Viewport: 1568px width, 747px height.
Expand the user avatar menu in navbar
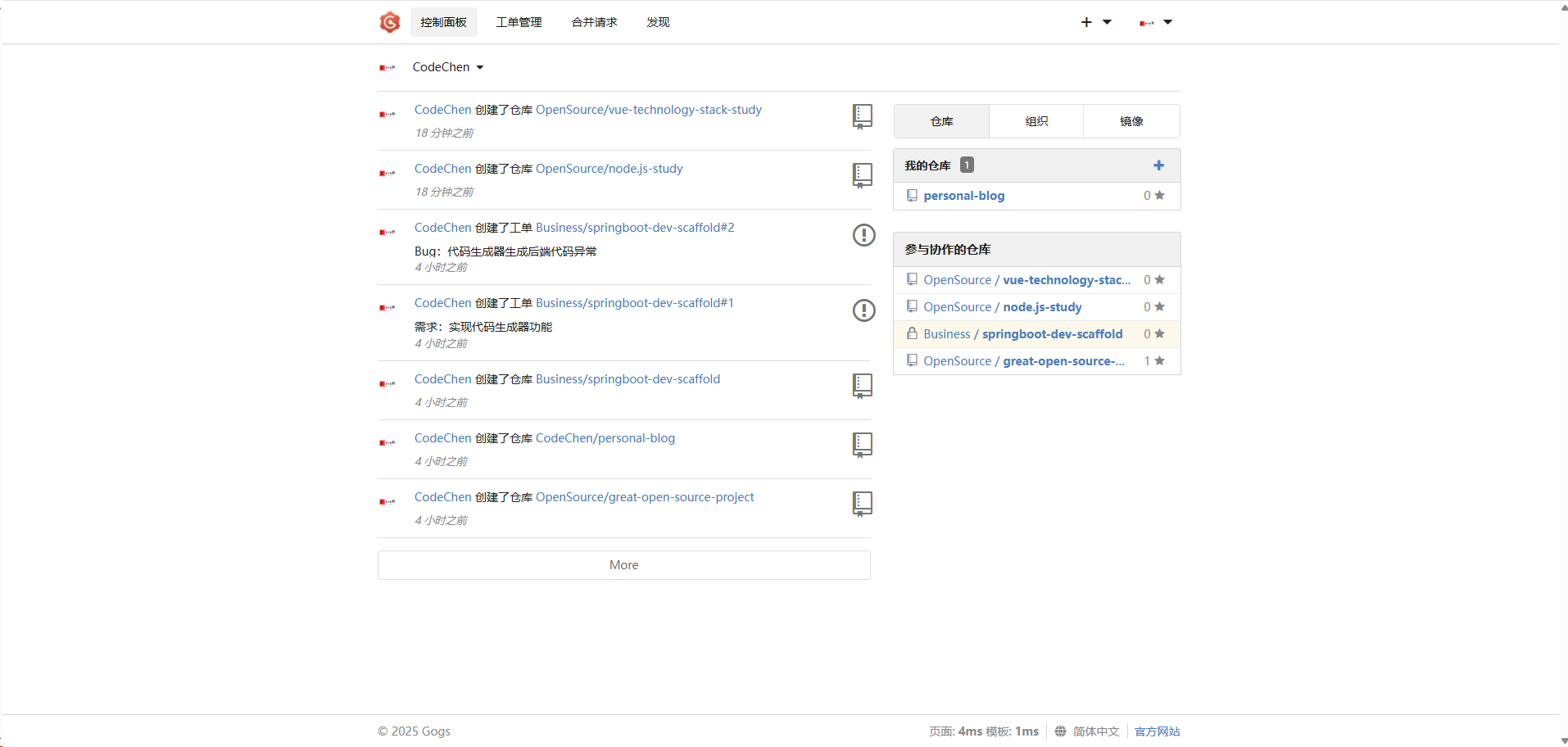coord(1155,22)
